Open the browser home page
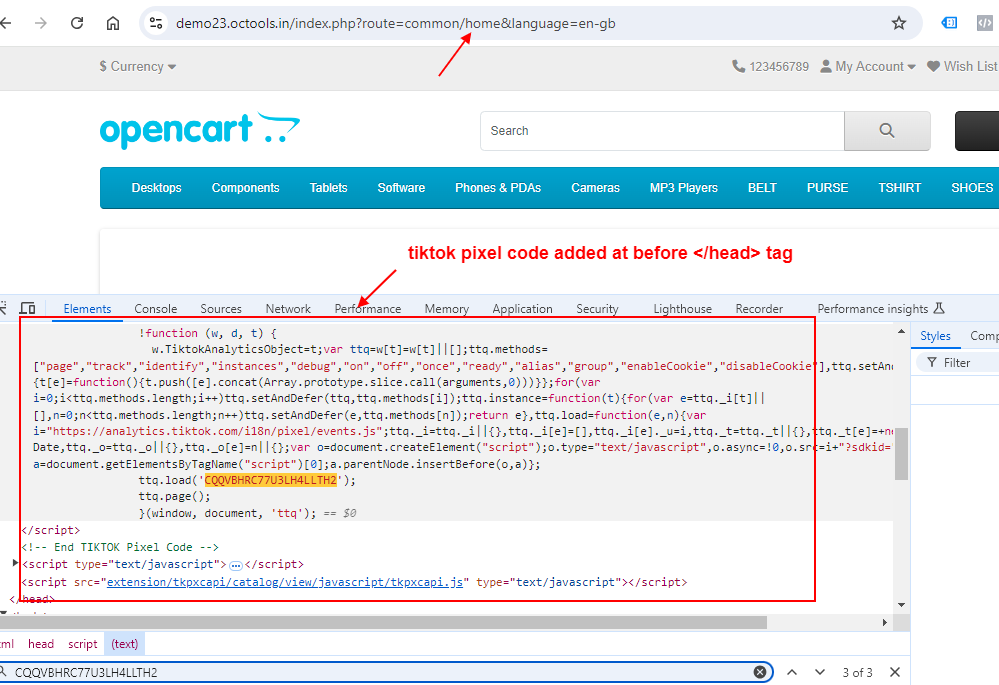Image resolution: width=999 pixels, height=685 pixels. [113, 24]
